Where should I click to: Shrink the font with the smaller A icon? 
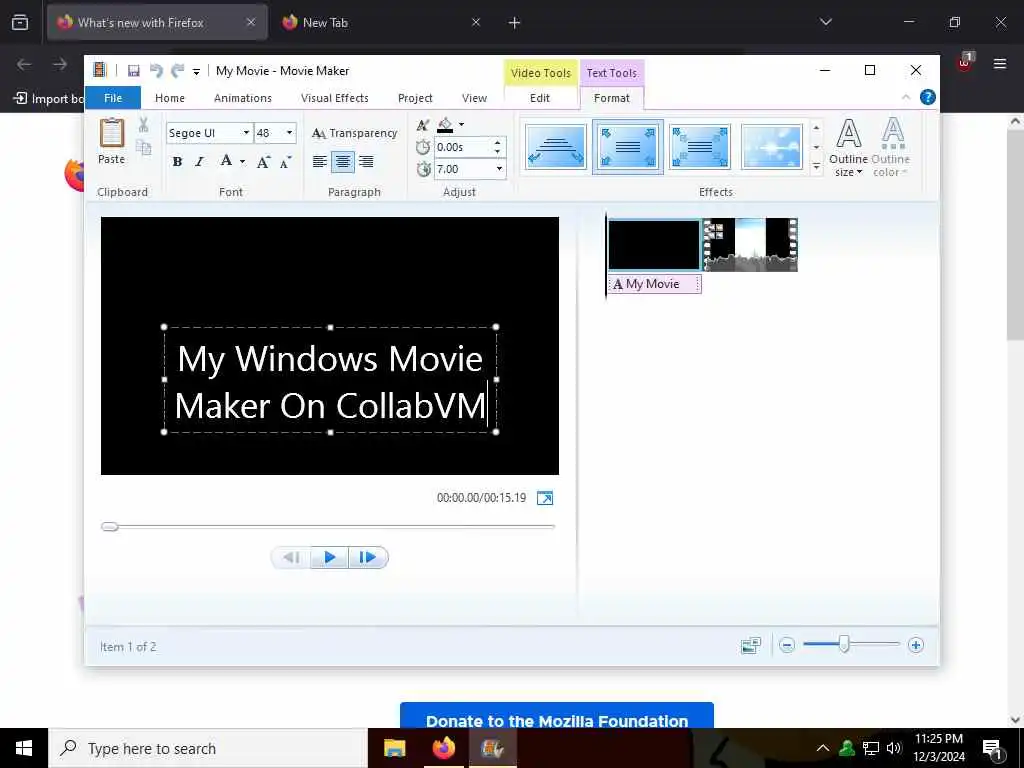coord(285,162)
